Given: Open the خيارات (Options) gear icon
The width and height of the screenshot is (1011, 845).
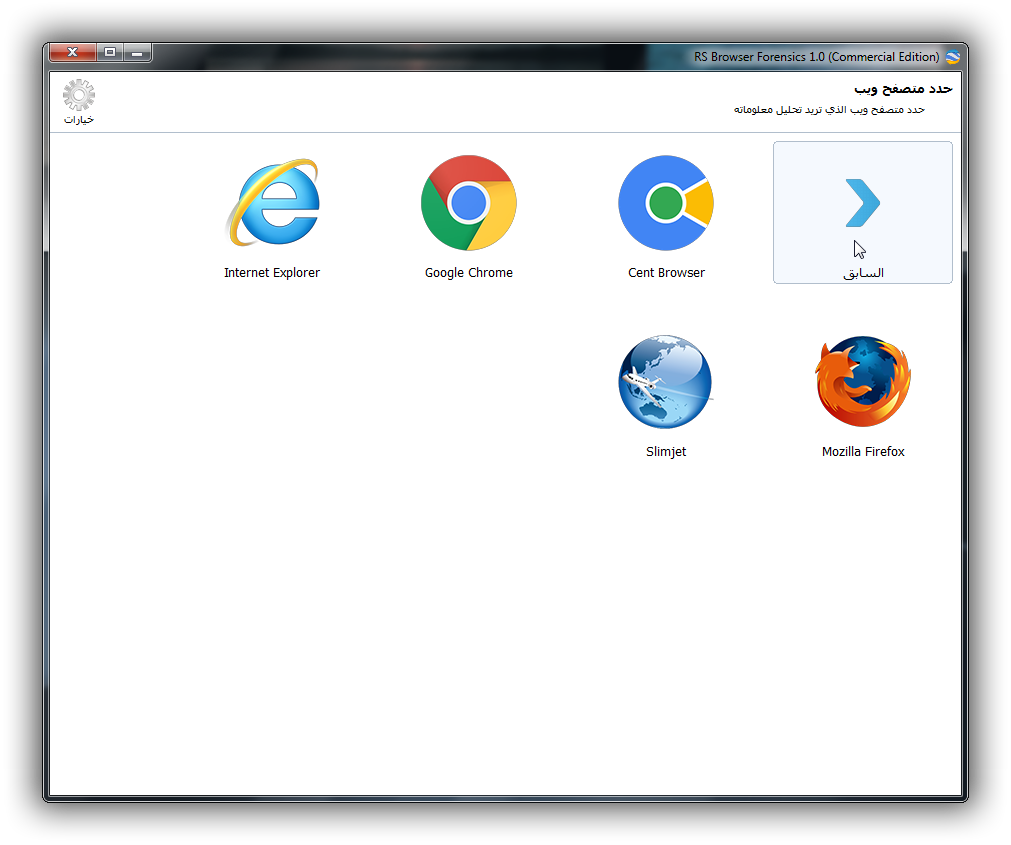Looking at the screenshot, I should [x=78, y=95].
